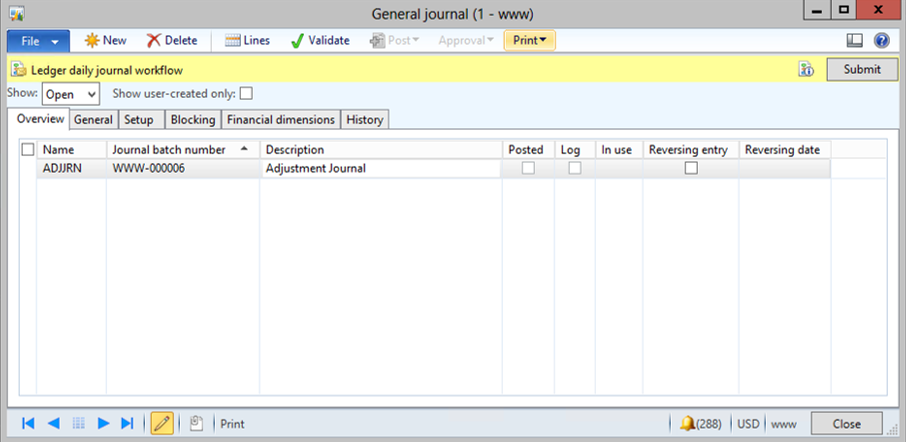
Task: Enable Show user-created only checkbox
Action: (x=246, y=94)
